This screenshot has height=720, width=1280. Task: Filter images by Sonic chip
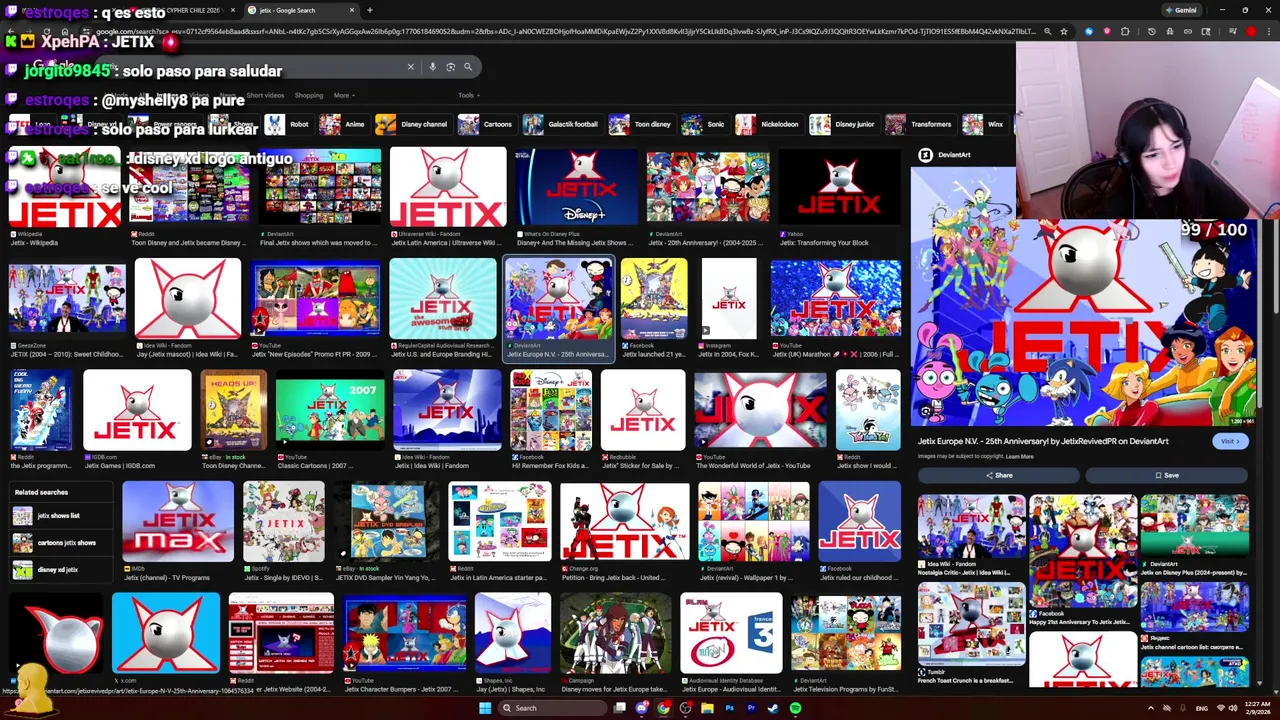[704, 125]
